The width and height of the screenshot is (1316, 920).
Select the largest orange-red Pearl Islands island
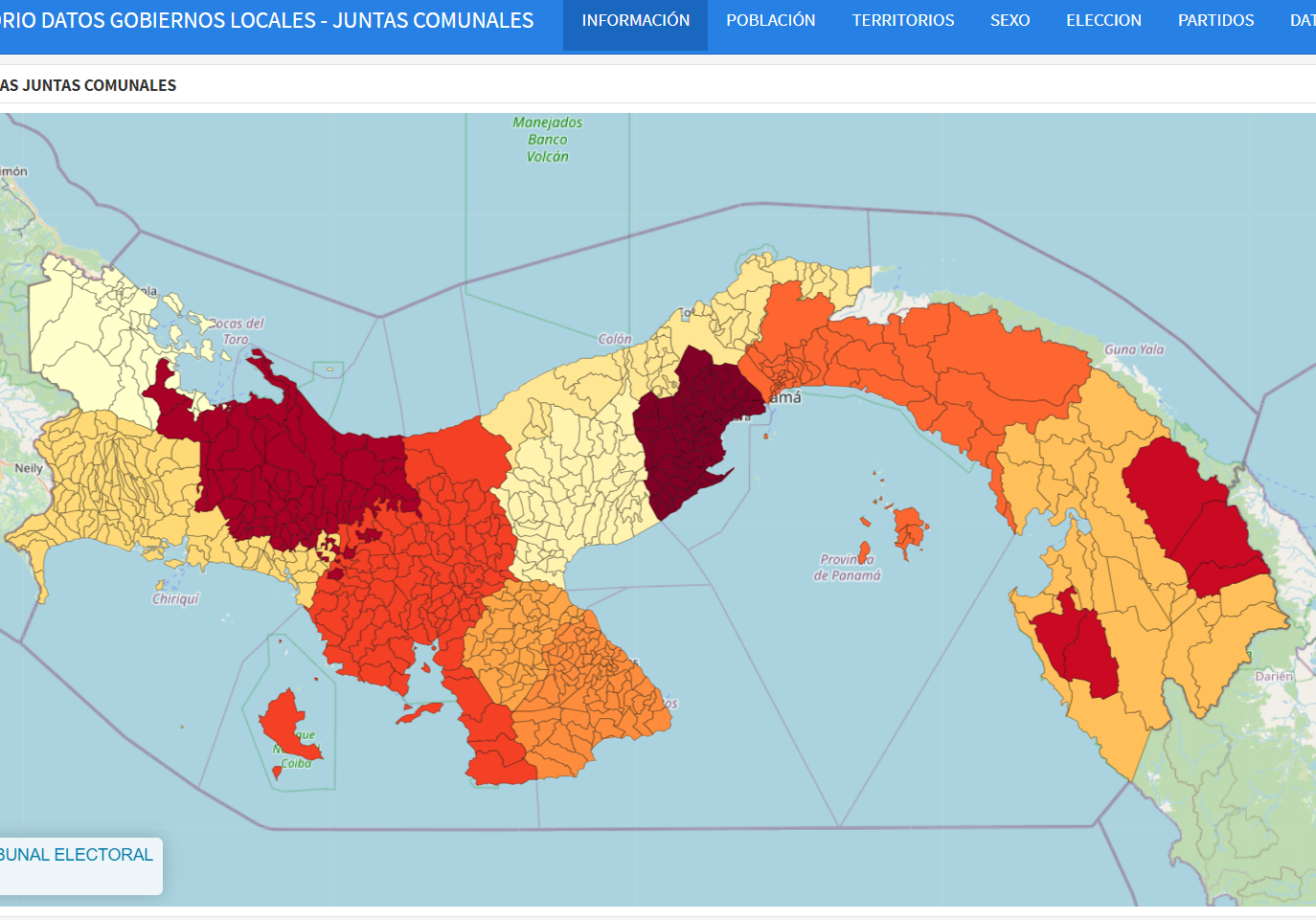pos(908,527)
